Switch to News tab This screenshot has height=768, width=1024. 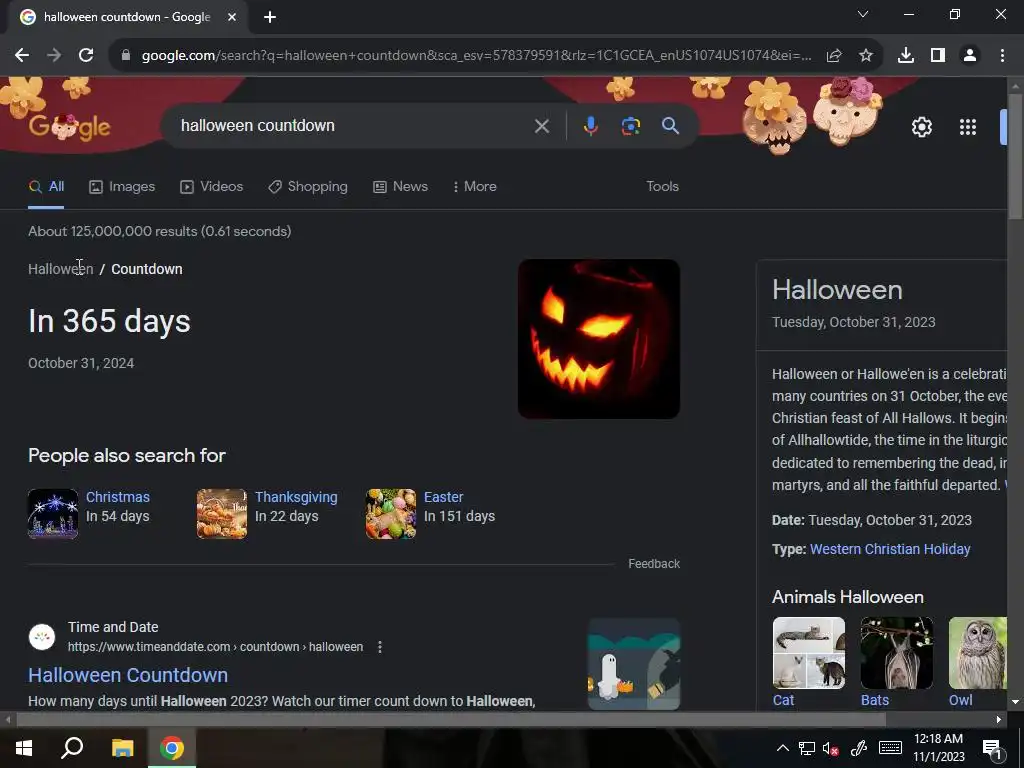pyautogui.click(x=400, y=187)
